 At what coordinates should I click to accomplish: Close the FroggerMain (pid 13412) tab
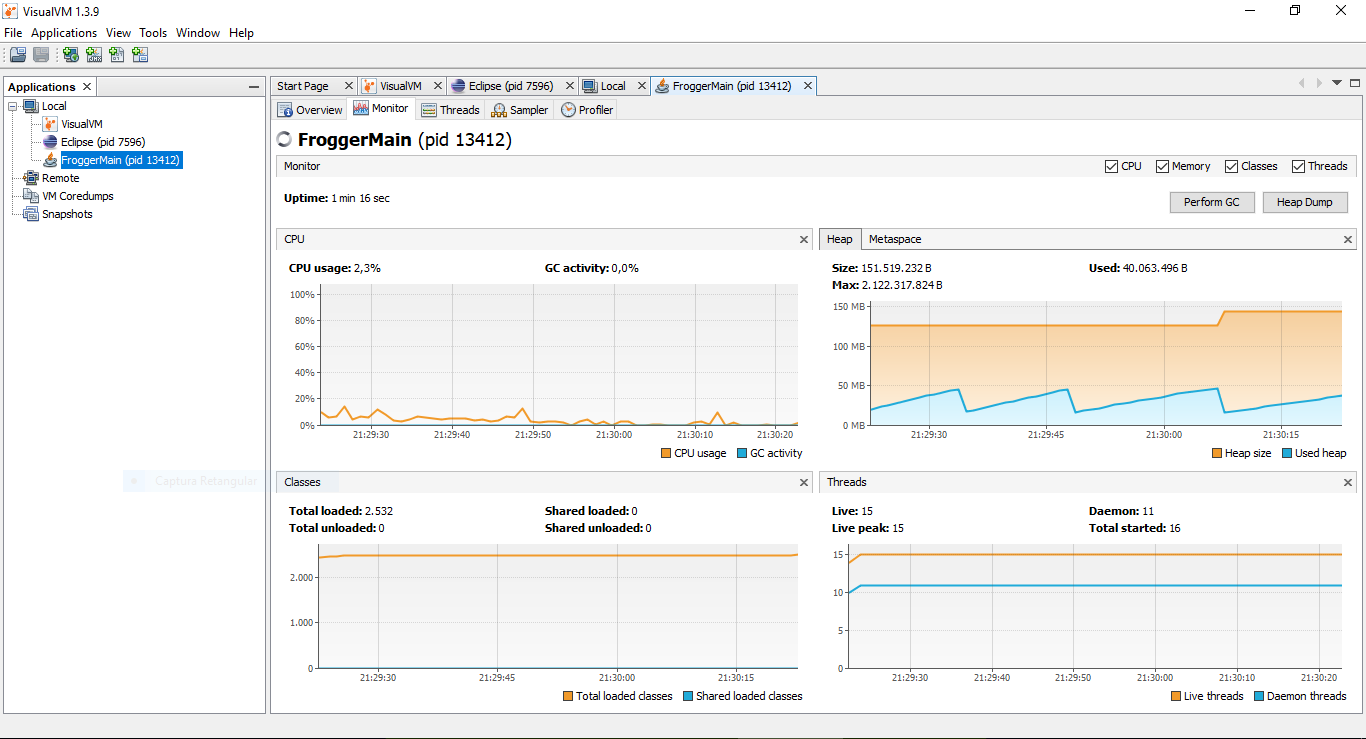tap(808, 86)
